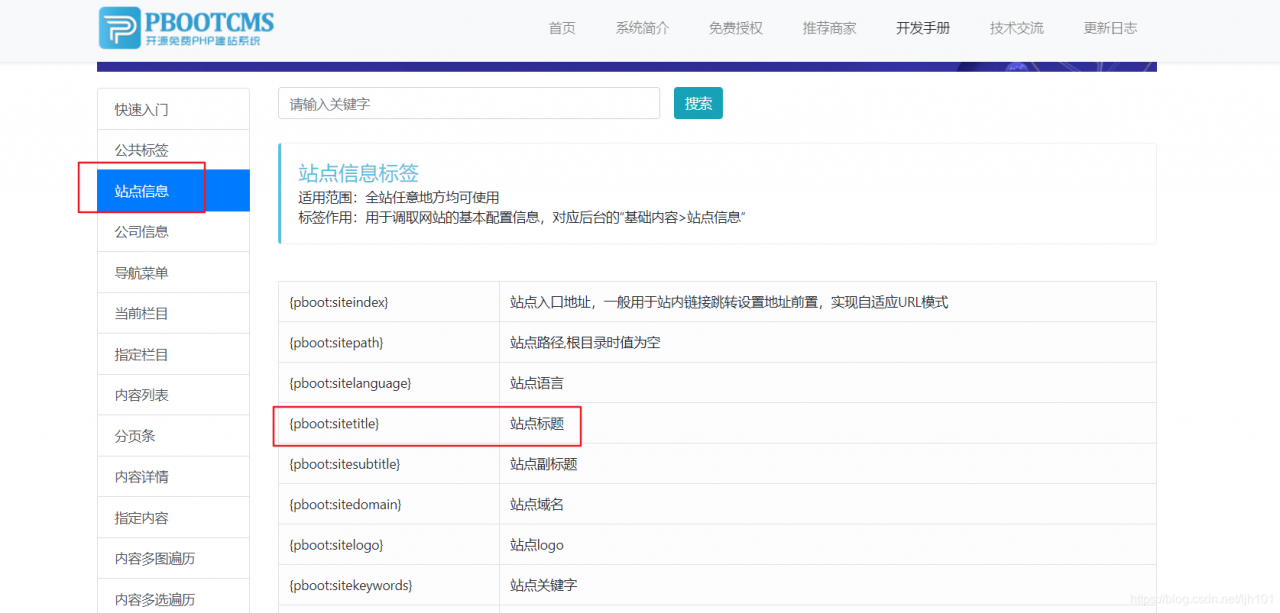
Task: Open the 首页 navigation item
Action: [561, 28]
